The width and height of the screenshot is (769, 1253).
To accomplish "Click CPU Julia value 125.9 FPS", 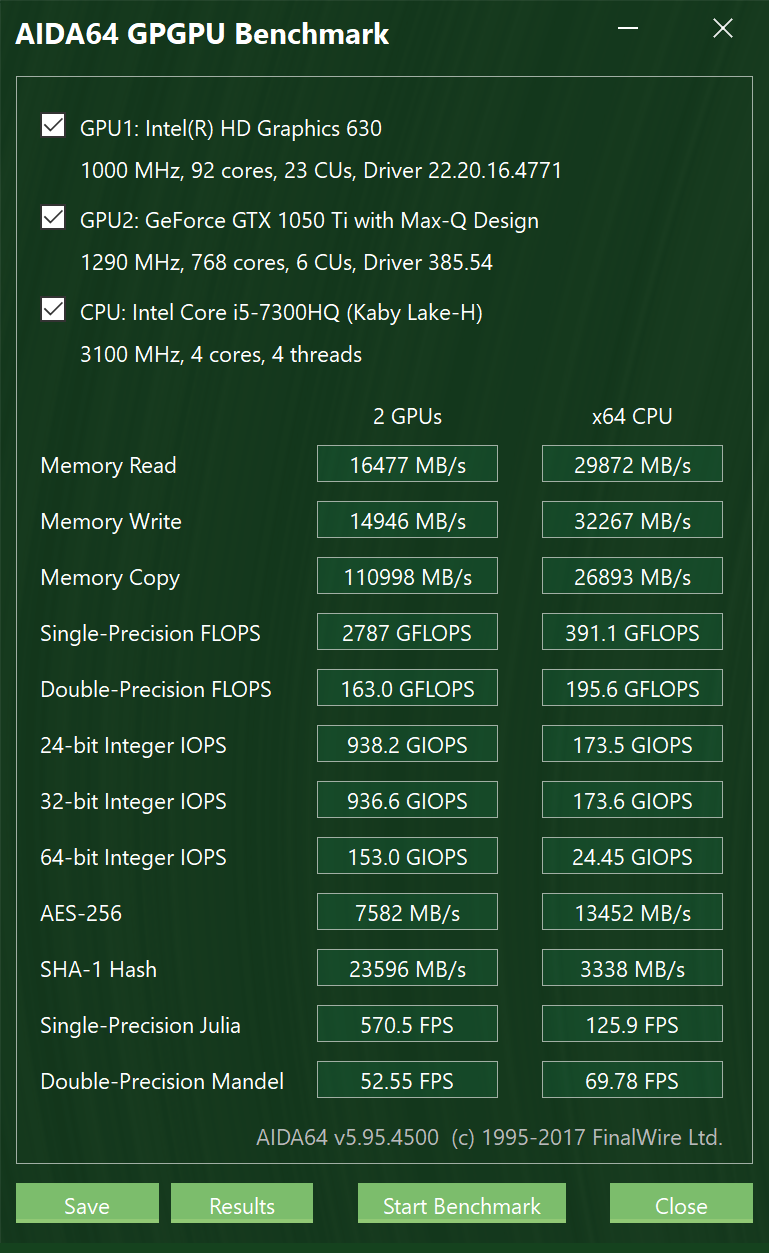I will pyautogui.click(x=632, y=1025).
